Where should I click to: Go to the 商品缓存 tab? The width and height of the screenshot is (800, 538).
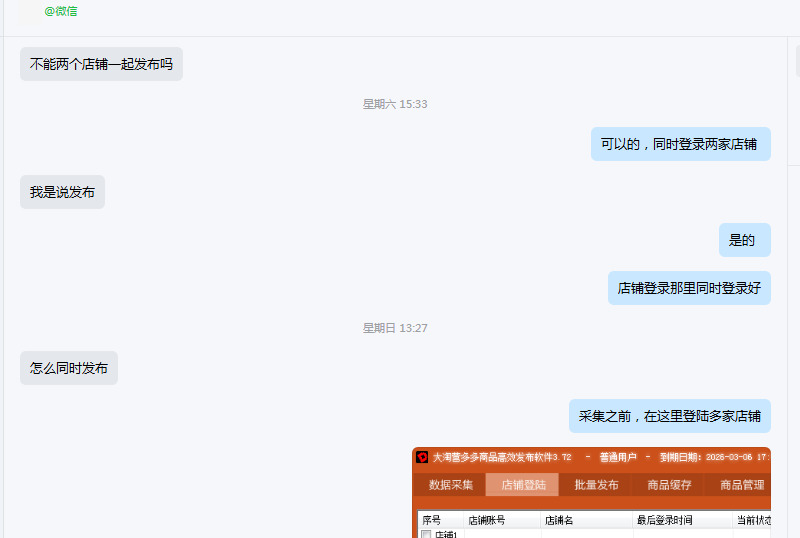click(669, 485)
